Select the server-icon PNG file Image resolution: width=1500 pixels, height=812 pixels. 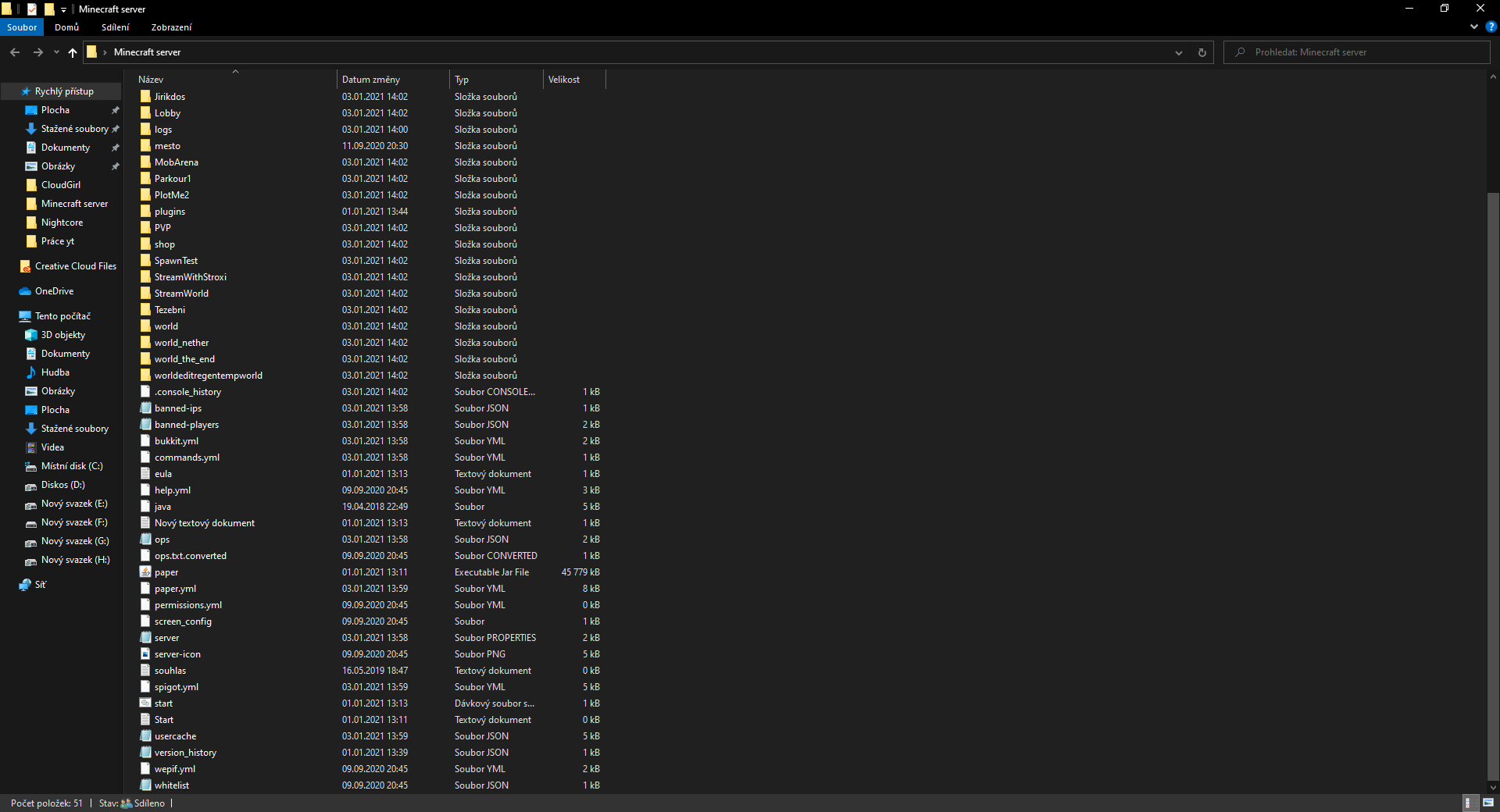pyautogui.click(x=177, y=654)
